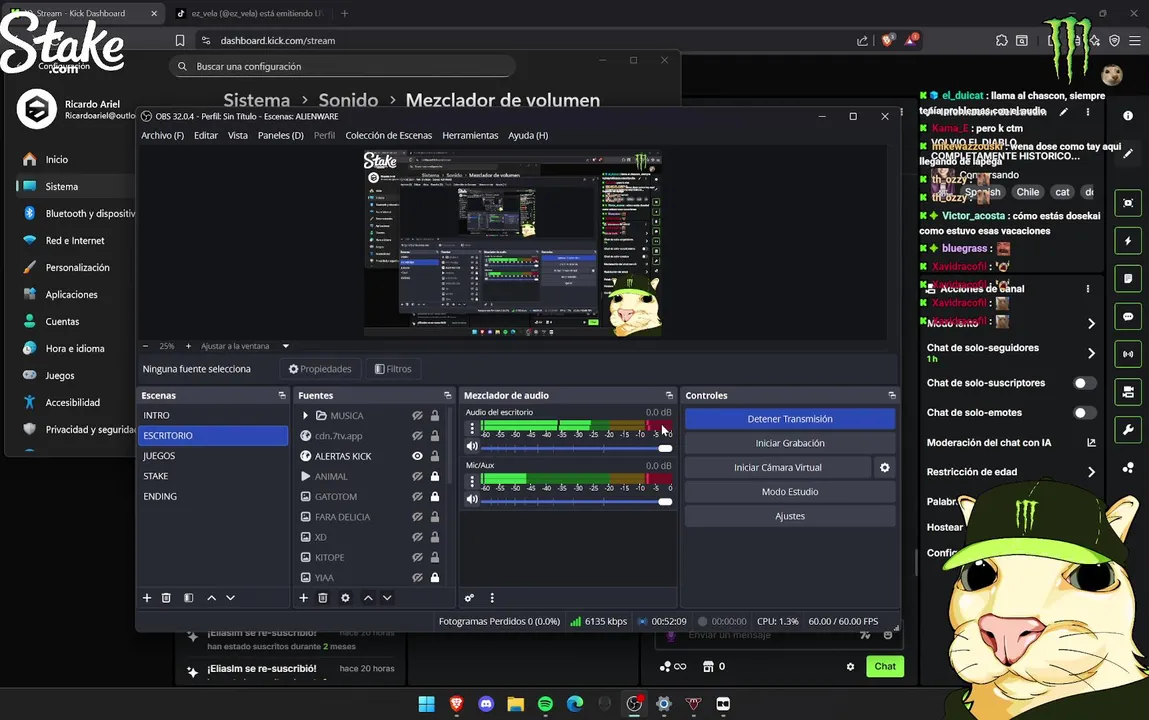Open Brave browser from the taskbar
1149x720 pixels.
tap(456, 704)
